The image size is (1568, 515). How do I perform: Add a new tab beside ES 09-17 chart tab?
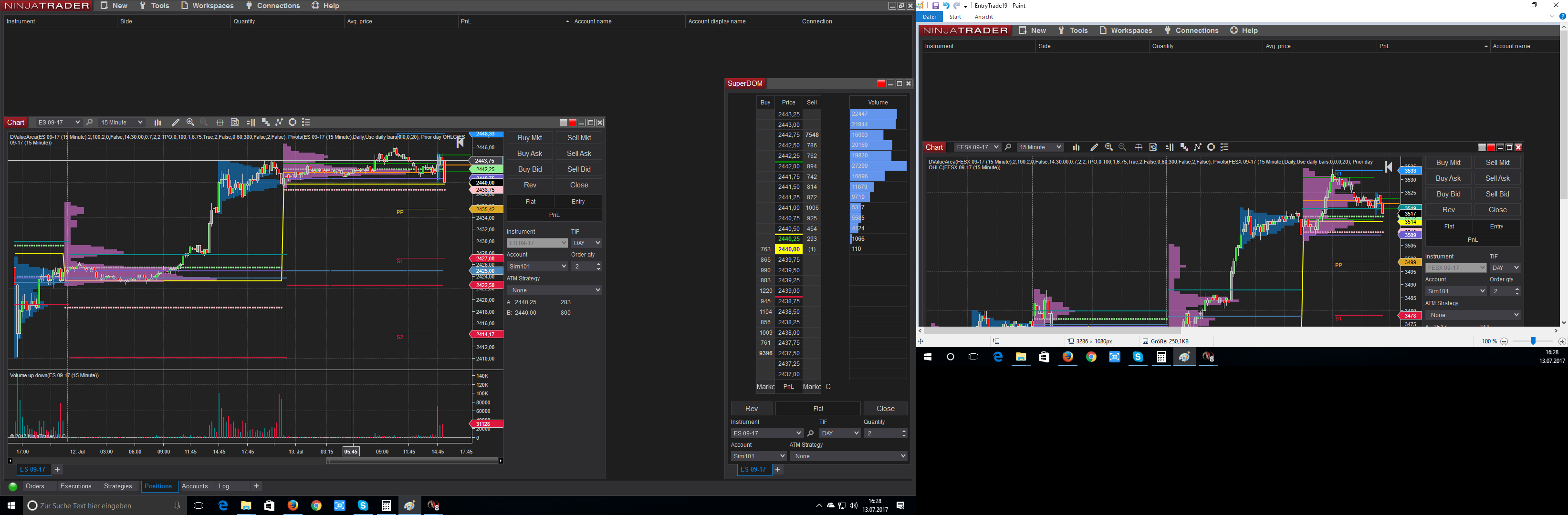(57, 469)
